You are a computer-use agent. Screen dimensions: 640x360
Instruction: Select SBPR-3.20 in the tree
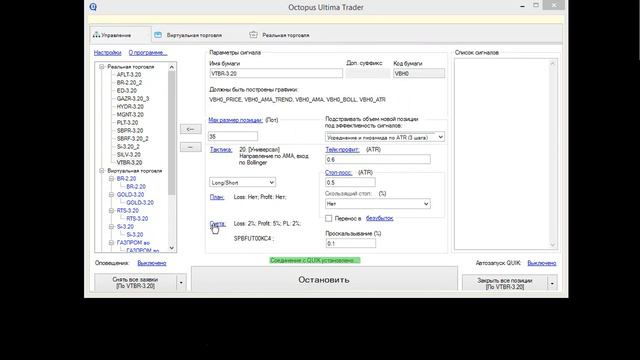(x=130, y=131)
